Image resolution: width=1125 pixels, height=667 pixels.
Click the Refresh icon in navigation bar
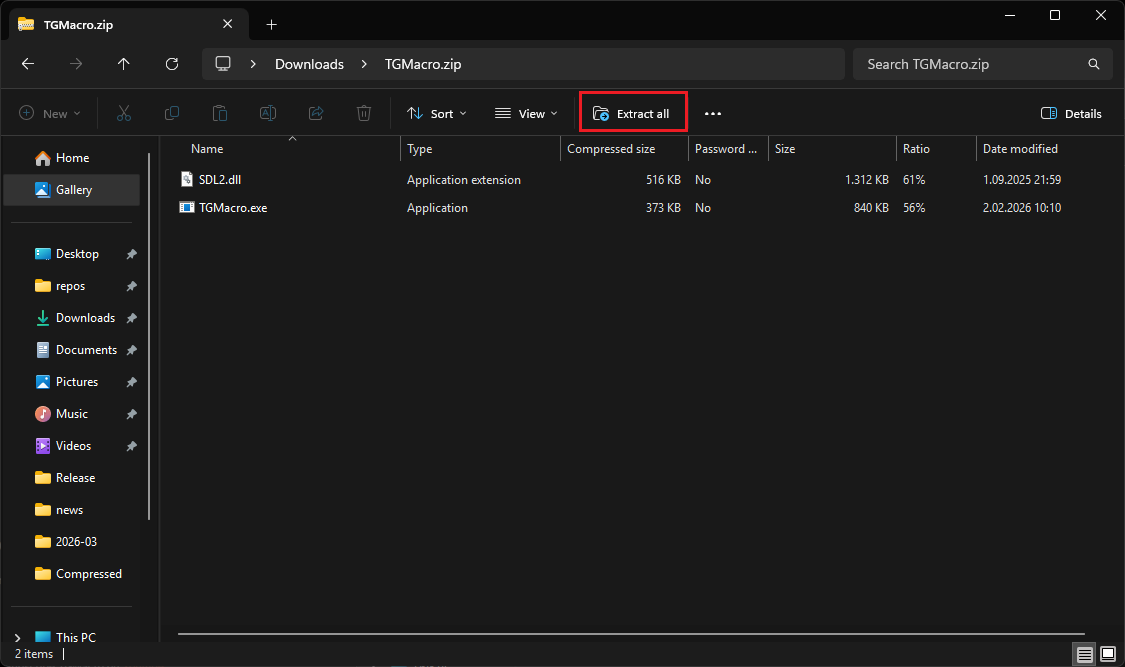coord(171,64)
